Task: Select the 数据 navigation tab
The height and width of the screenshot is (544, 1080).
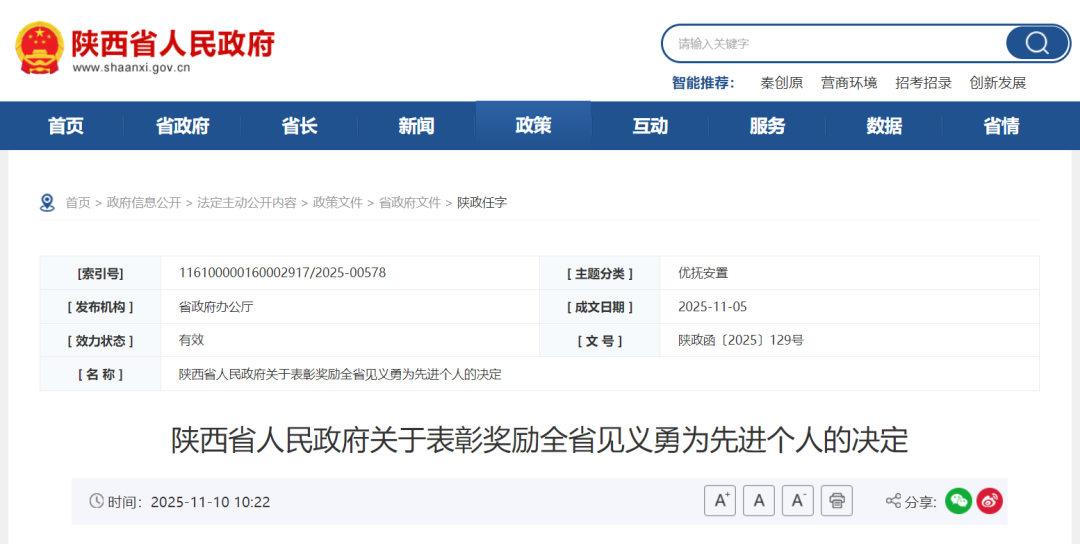Action: (884, 126)
